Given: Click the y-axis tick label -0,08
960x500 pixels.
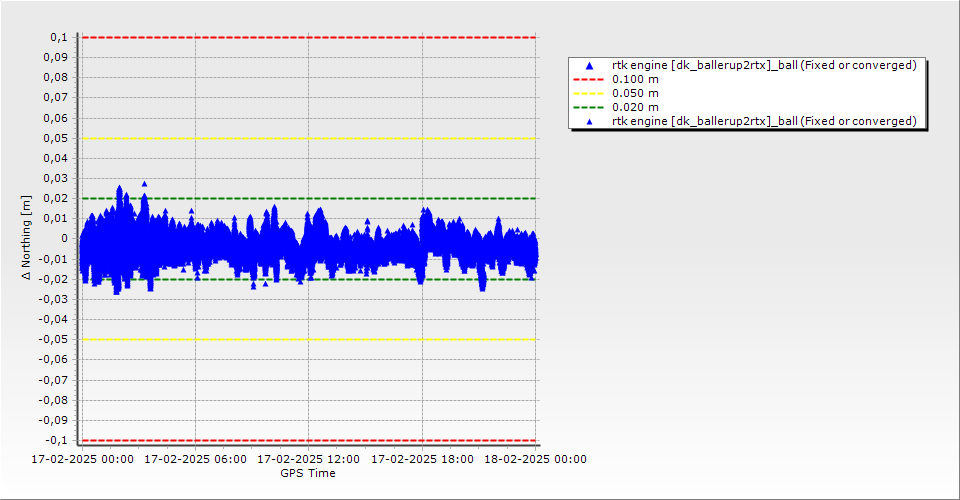Looking at the screenshot, I should pyautogui.click(x=54, y=400).
